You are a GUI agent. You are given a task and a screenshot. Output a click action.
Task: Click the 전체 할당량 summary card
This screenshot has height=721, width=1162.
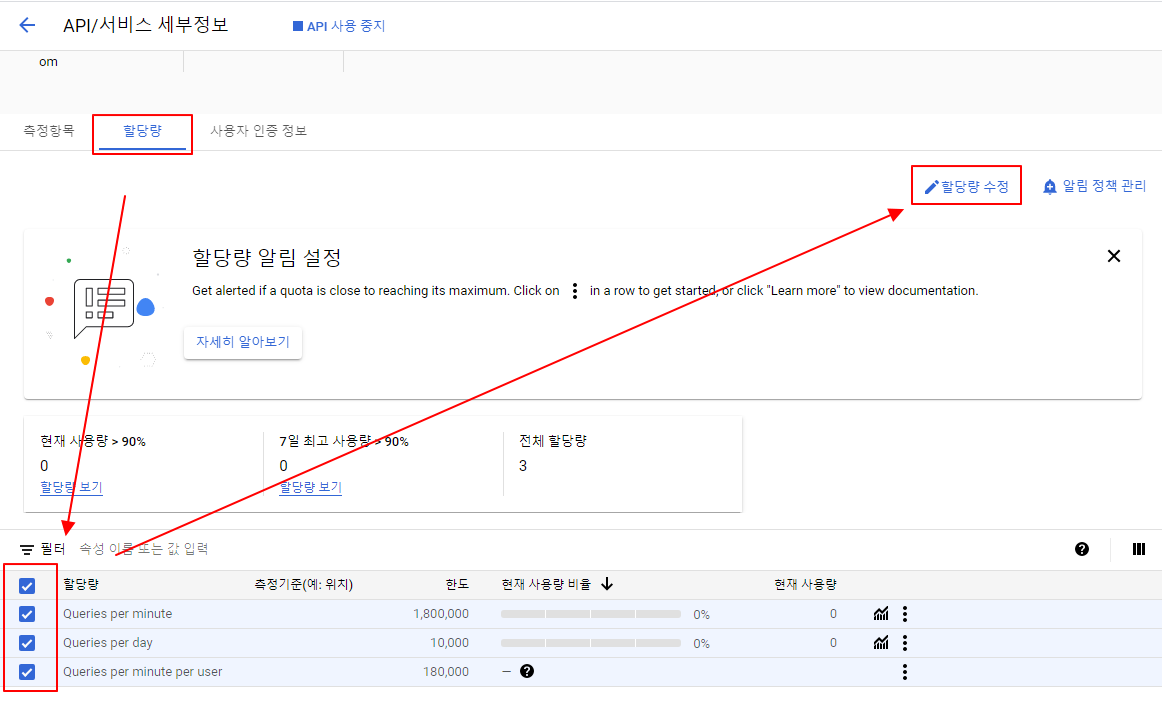(x=622, y=464)
